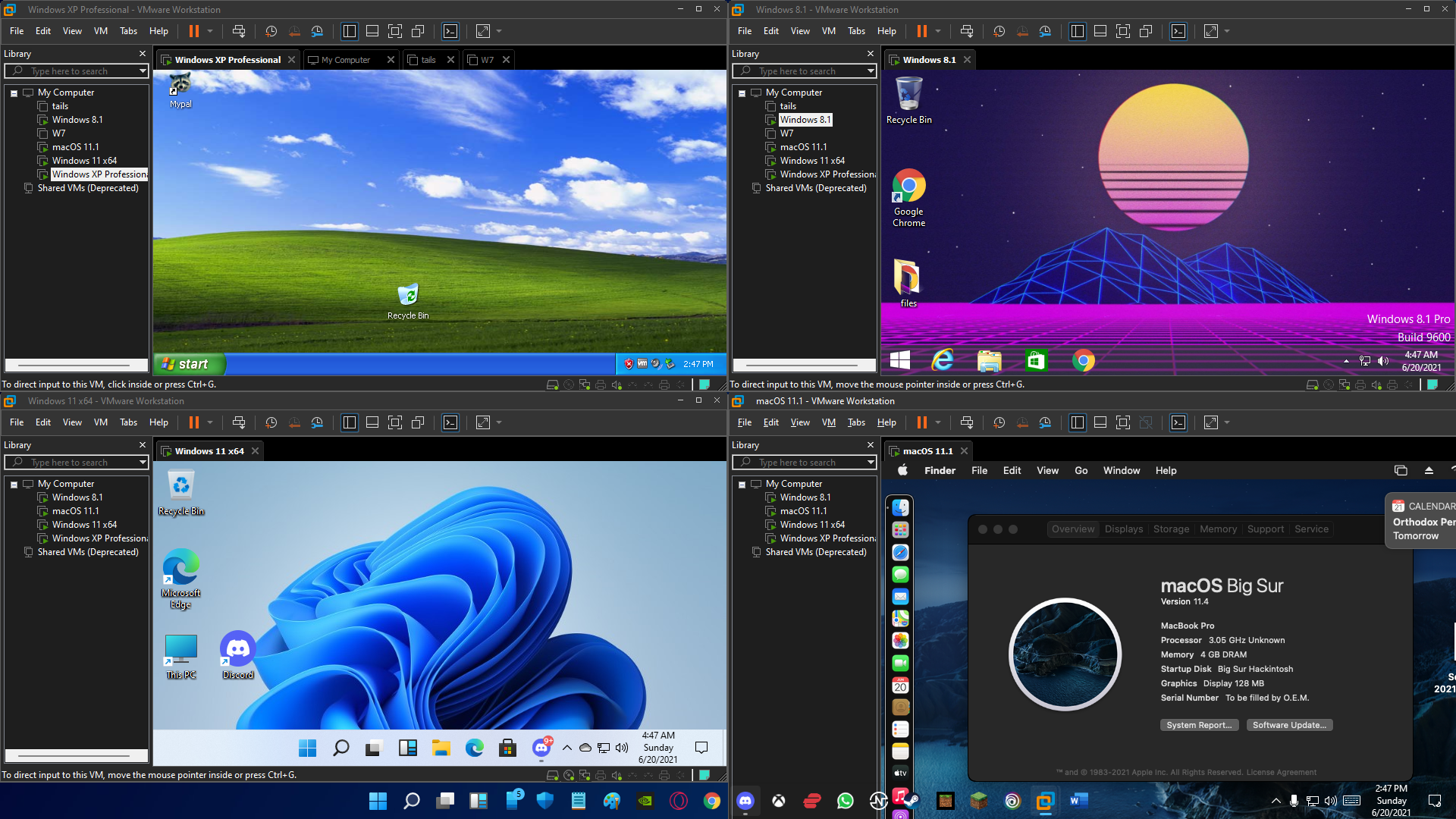This screenshot has width=1456, height=819.
Task: Click the hard disk status indicator for the XP VM
Action: point(552,384)
